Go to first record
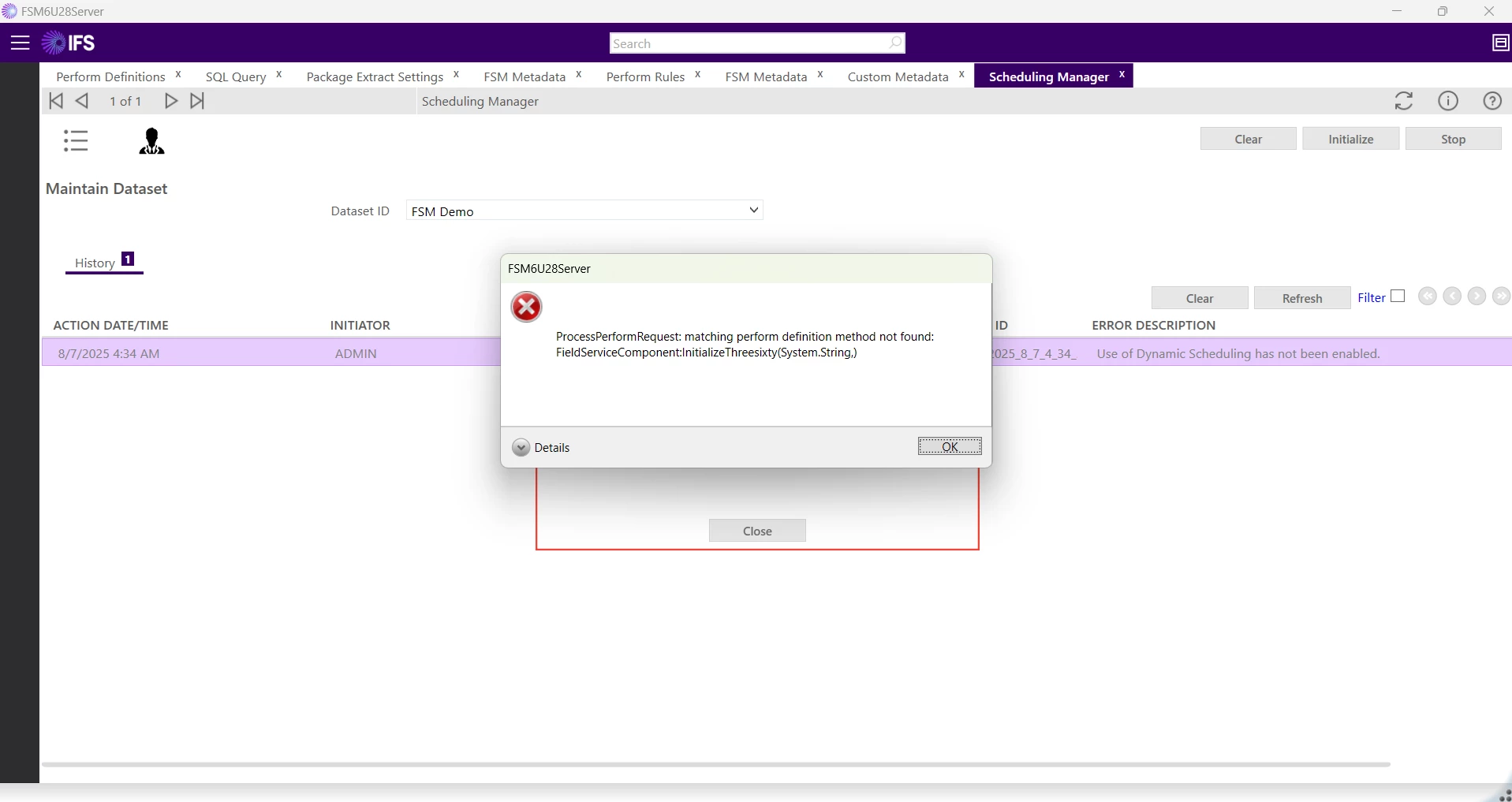The image size is (1512, 802). (56, 101)
